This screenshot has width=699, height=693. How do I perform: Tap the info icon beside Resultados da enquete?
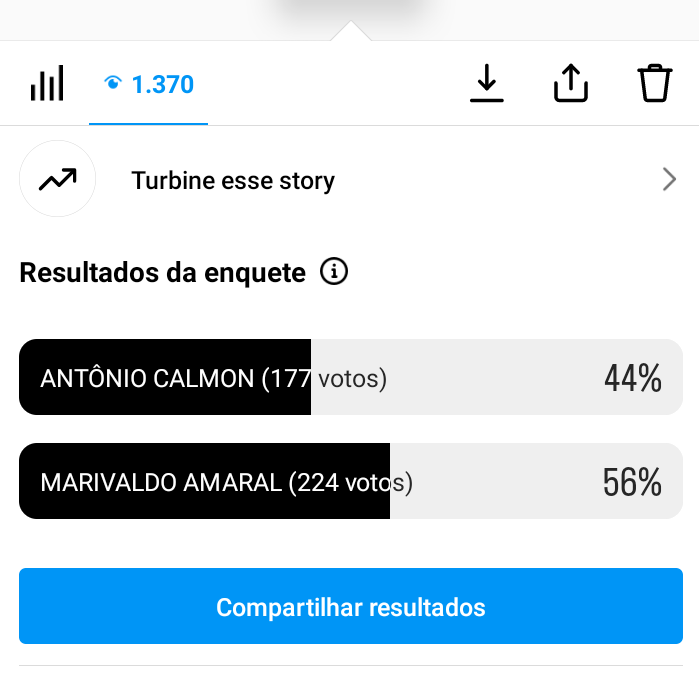[334, 271]
